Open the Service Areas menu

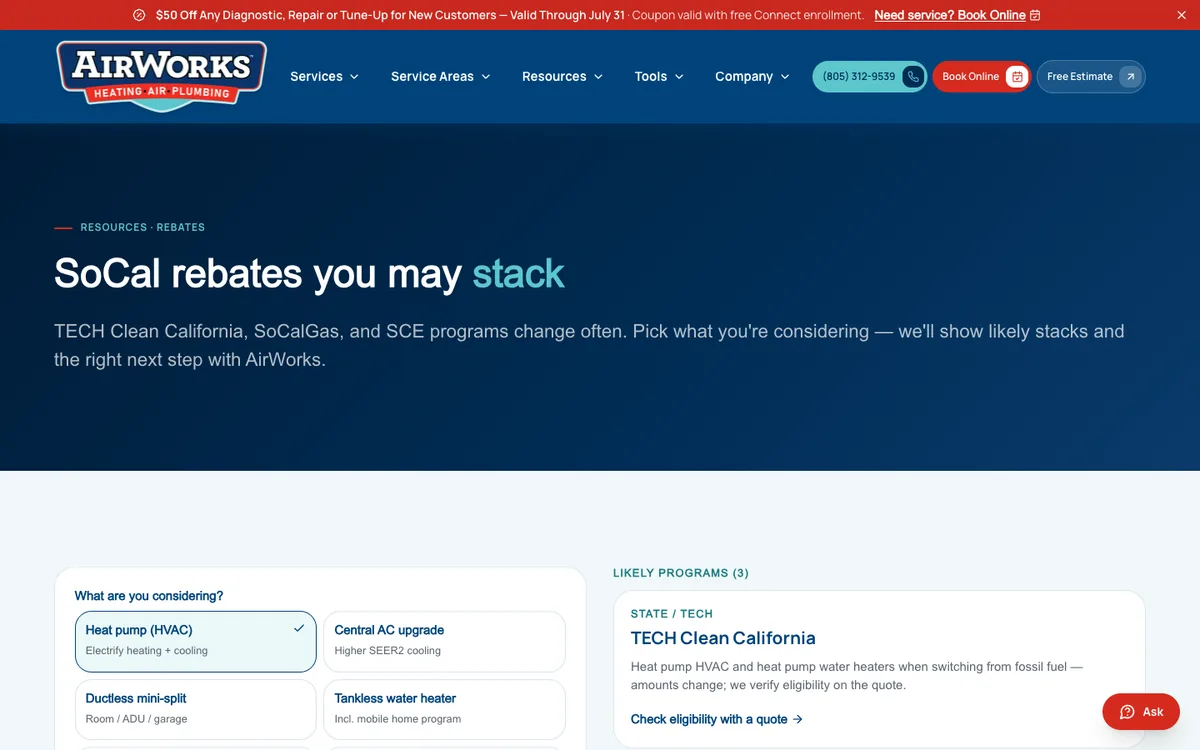click(x=441, y=77)
